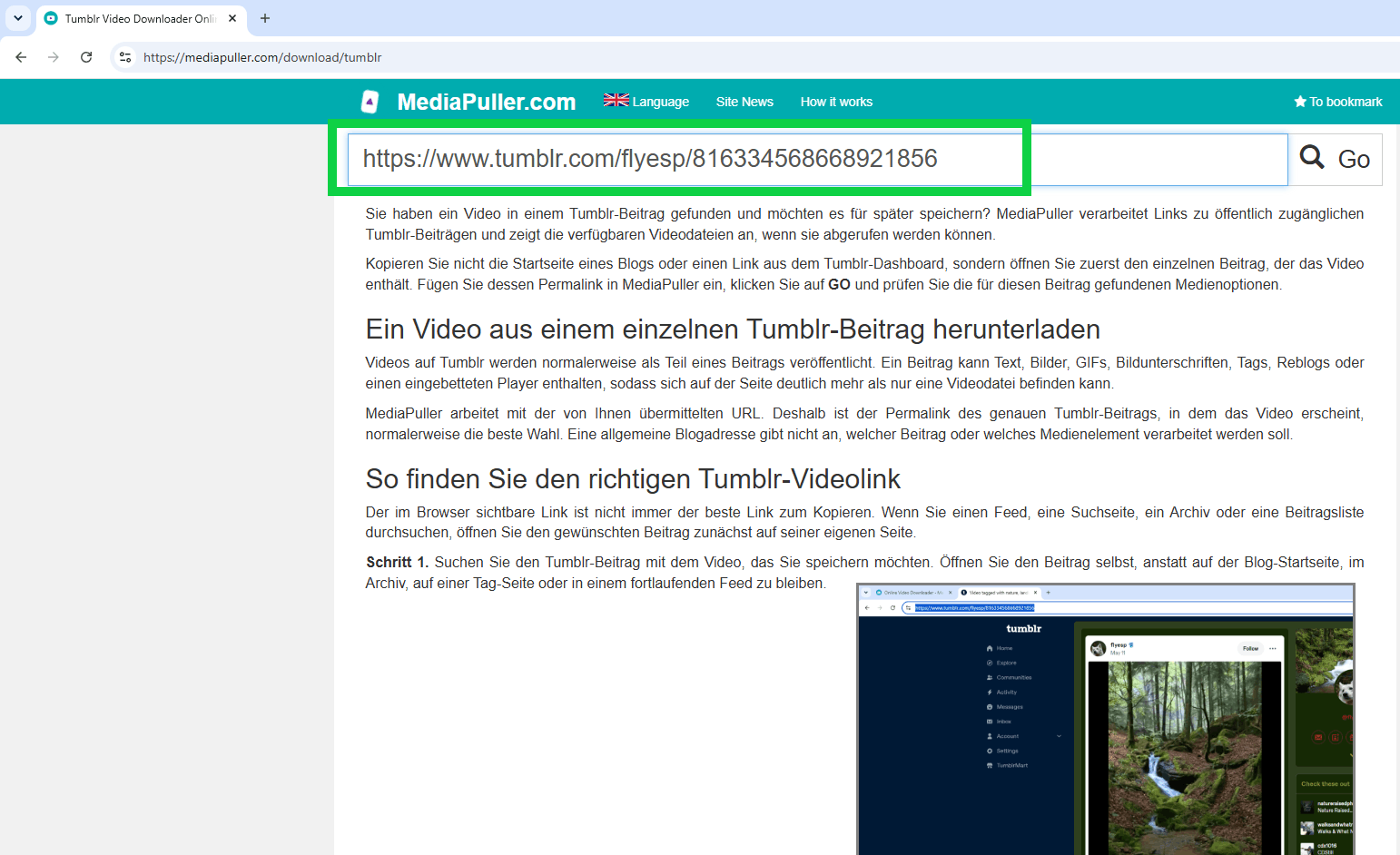Image resolution: width=1400 pixels, height=855 pixels.
Task: Click the MediaPuller logo icon
Action: 370,102
